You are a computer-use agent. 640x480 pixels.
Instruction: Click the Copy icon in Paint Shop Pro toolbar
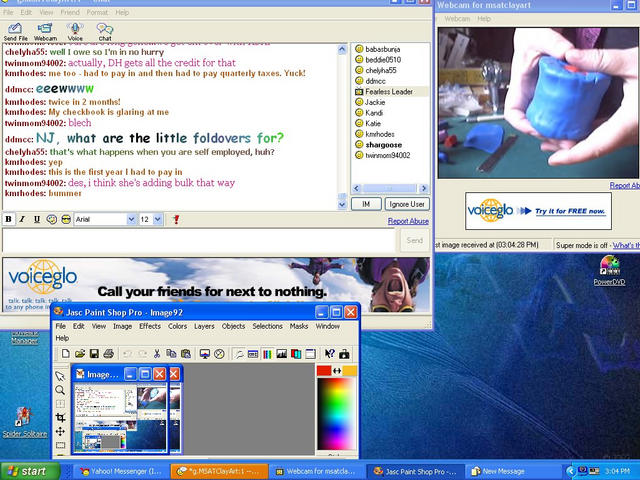pyautogui.click(x=171, y=353)
